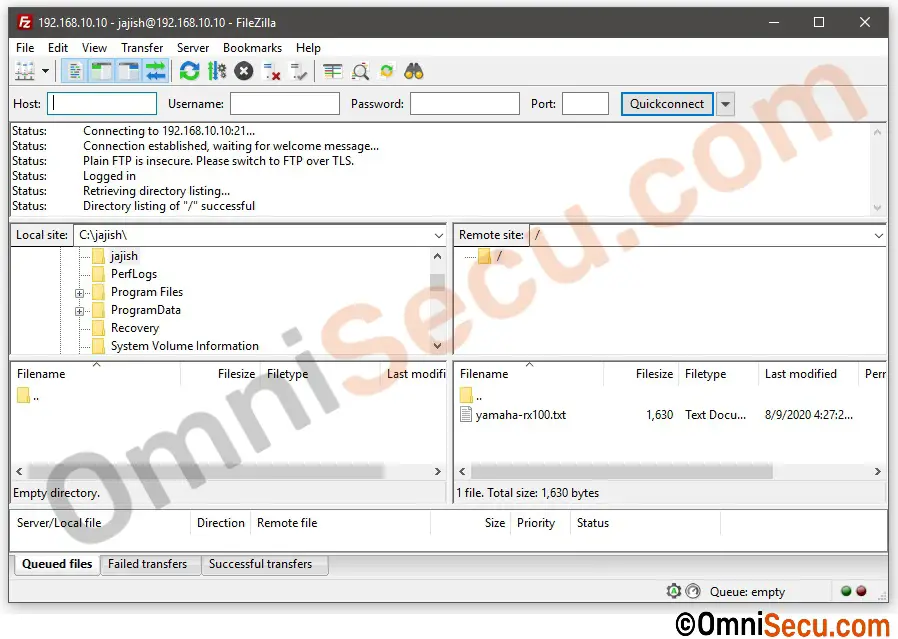Select root folder in remote tree
The width and height of the screenshot is (898, 639).
point(499,256)
